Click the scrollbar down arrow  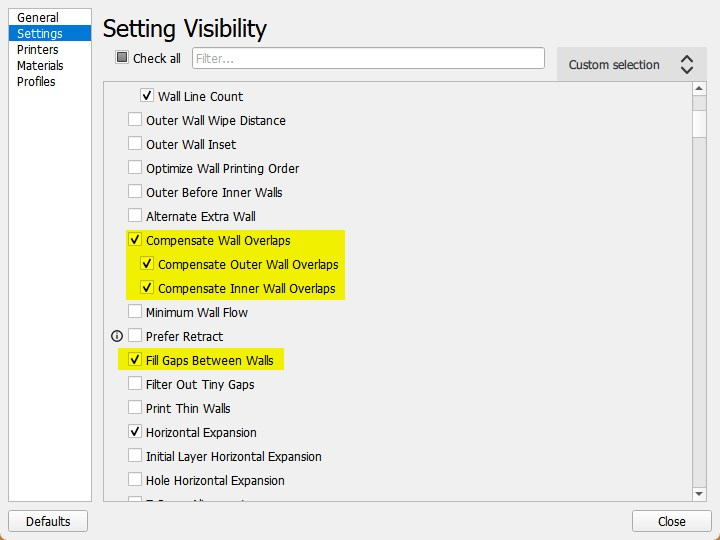pyautogui.click(x=700, y=493)
